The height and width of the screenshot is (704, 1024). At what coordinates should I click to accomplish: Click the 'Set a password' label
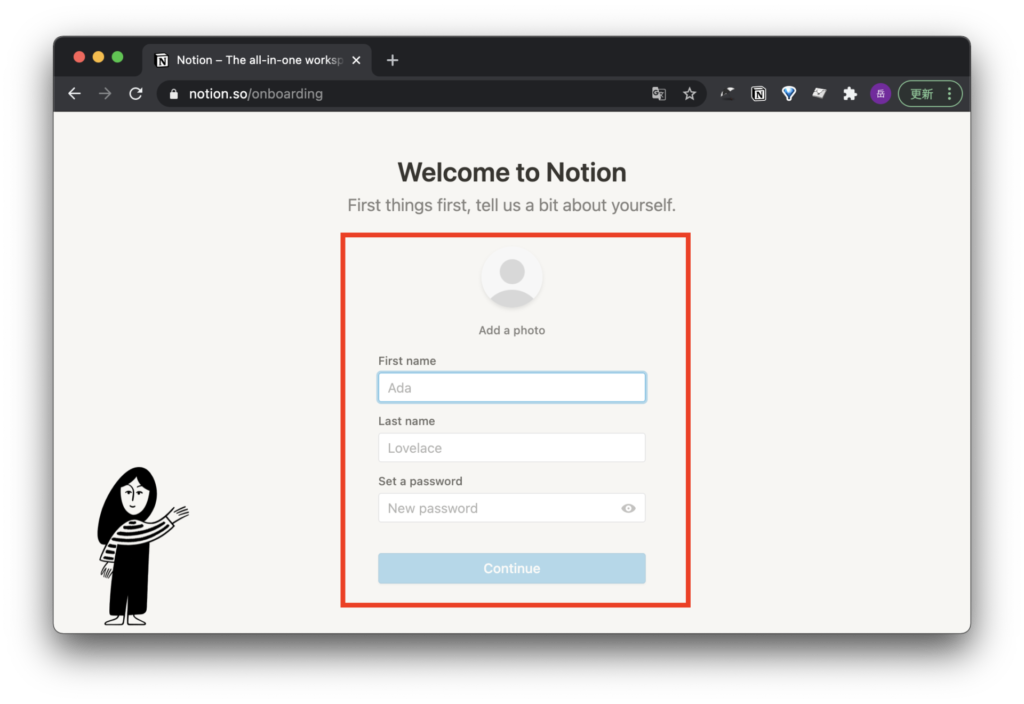click(x=420, y=481)
